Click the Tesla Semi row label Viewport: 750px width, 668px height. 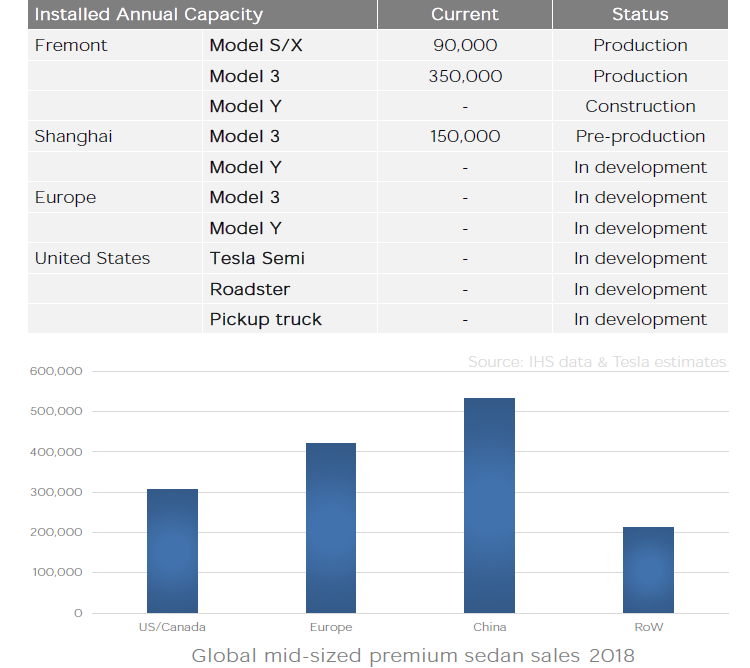tap(257, 258)
